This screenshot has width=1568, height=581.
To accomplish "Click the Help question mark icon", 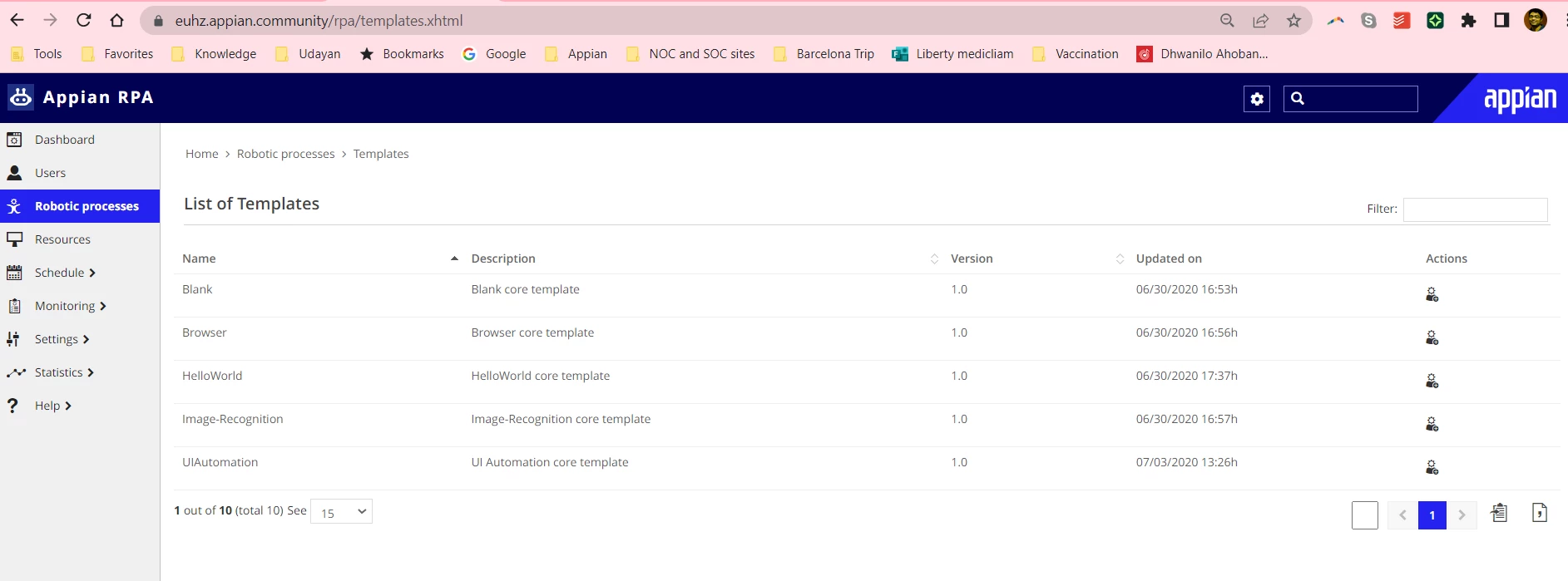I will click(x=12, y=406).
